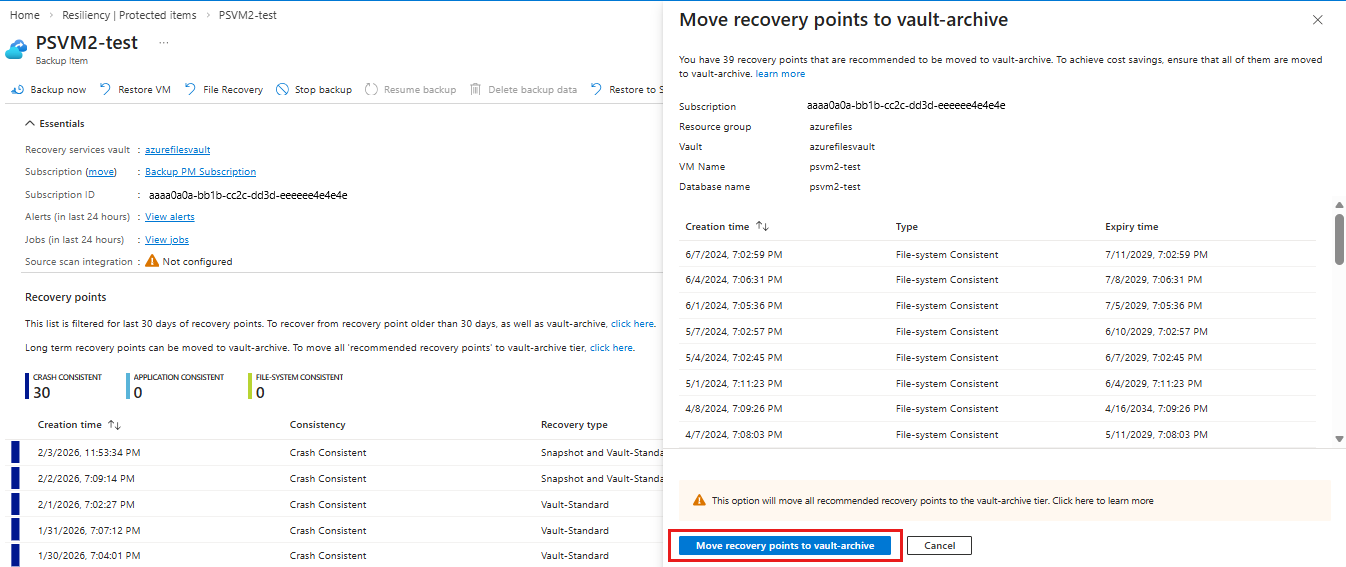
Task: Click the 6/1/2024, 7:05:36 PM row
Action: coord(998,306)
